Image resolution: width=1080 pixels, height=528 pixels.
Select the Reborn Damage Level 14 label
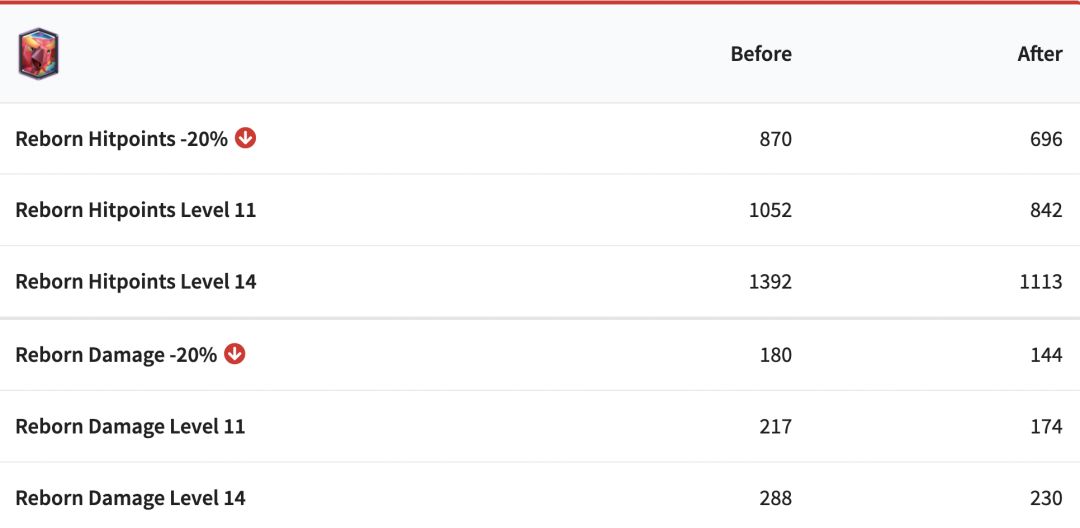click(x=130, y=498)
